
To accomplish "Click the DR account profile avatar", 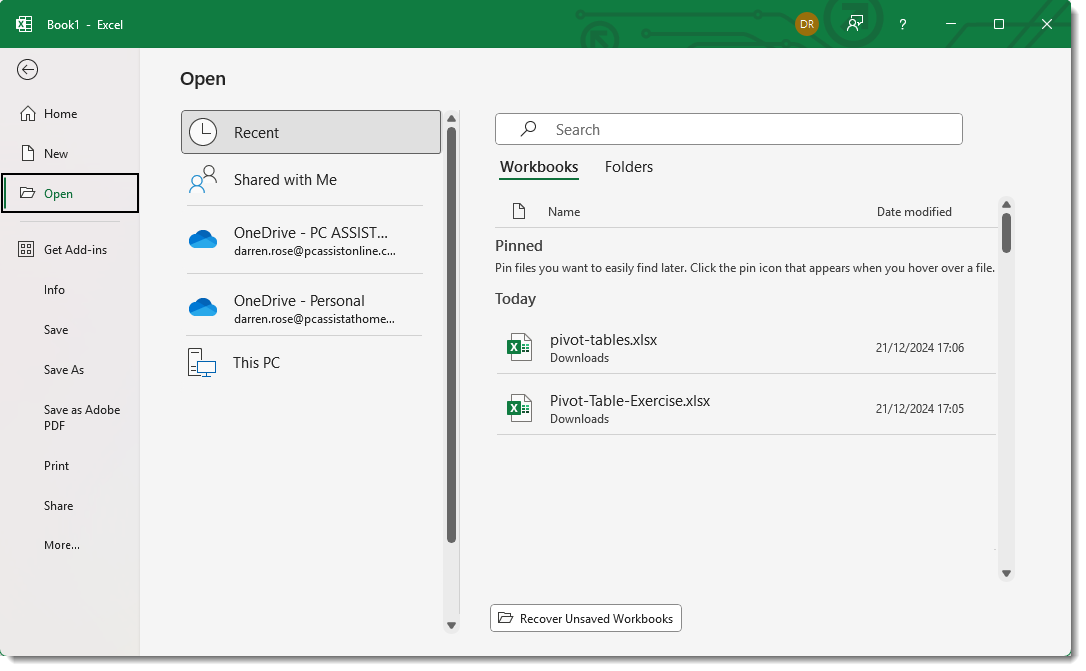I will pyautogui.click(x=806, y=24).
